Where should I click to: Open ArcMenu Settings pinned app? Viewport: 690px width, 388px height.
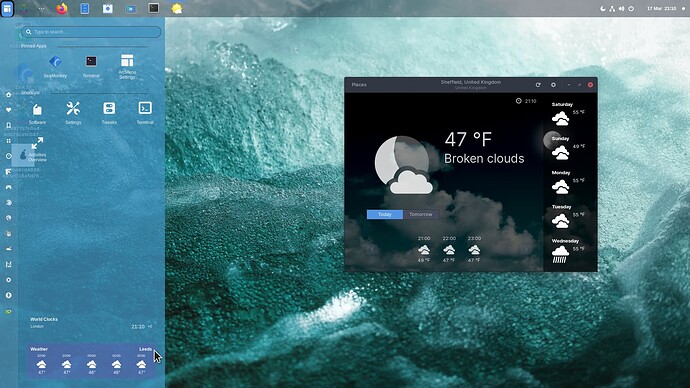[127, 66]
